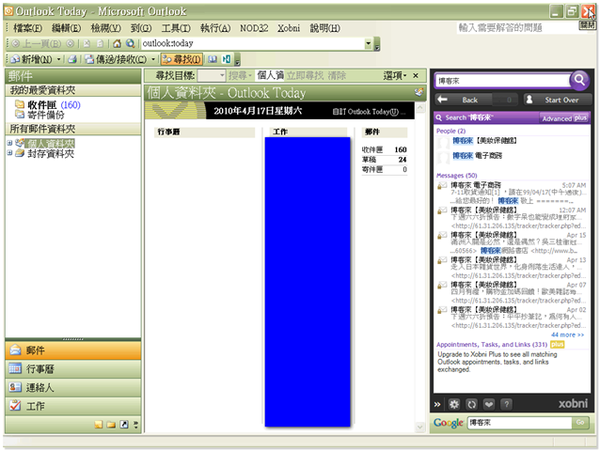This screenshot has width=600, height=451.
Task: Click the Home icon in web toolbar
Action: coord(117,44)
